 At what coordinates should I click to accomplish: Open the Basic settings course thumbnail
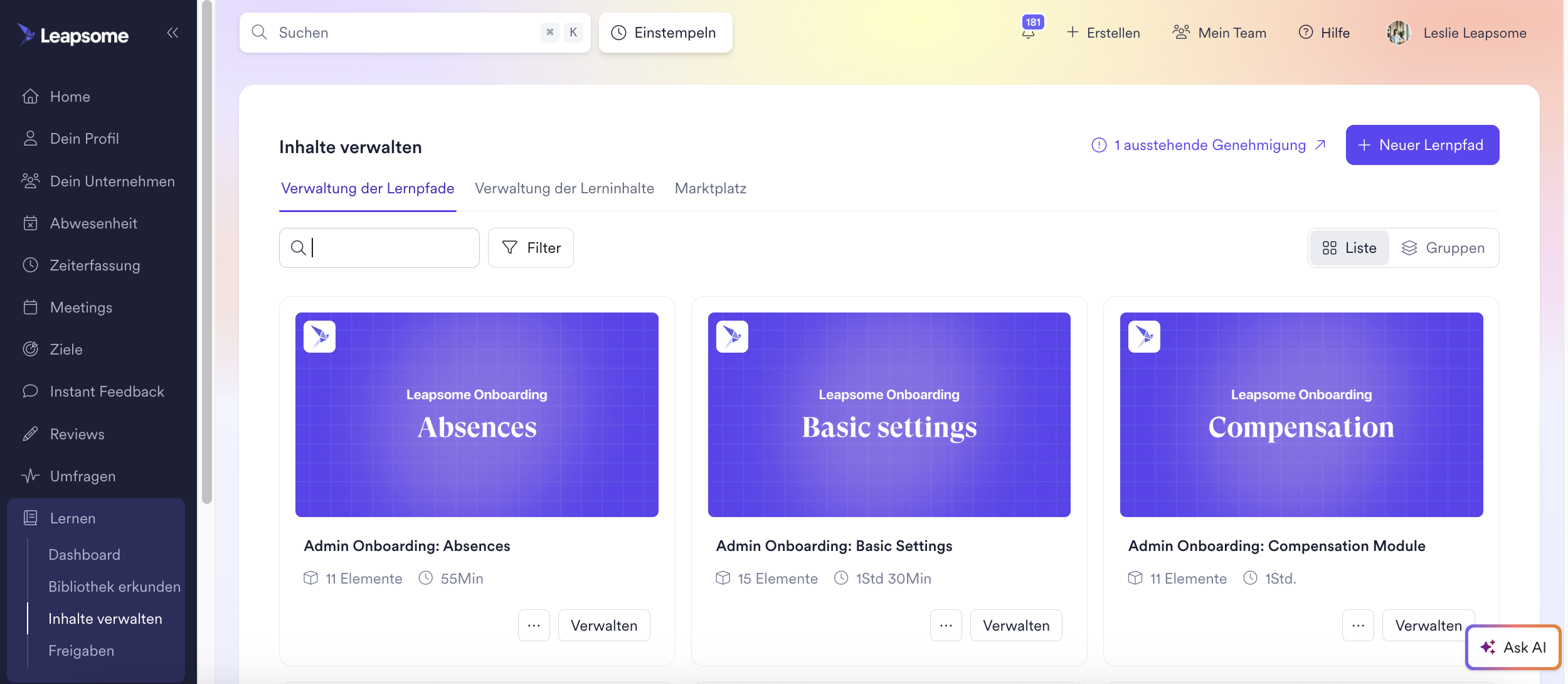(x=889, y=415)
